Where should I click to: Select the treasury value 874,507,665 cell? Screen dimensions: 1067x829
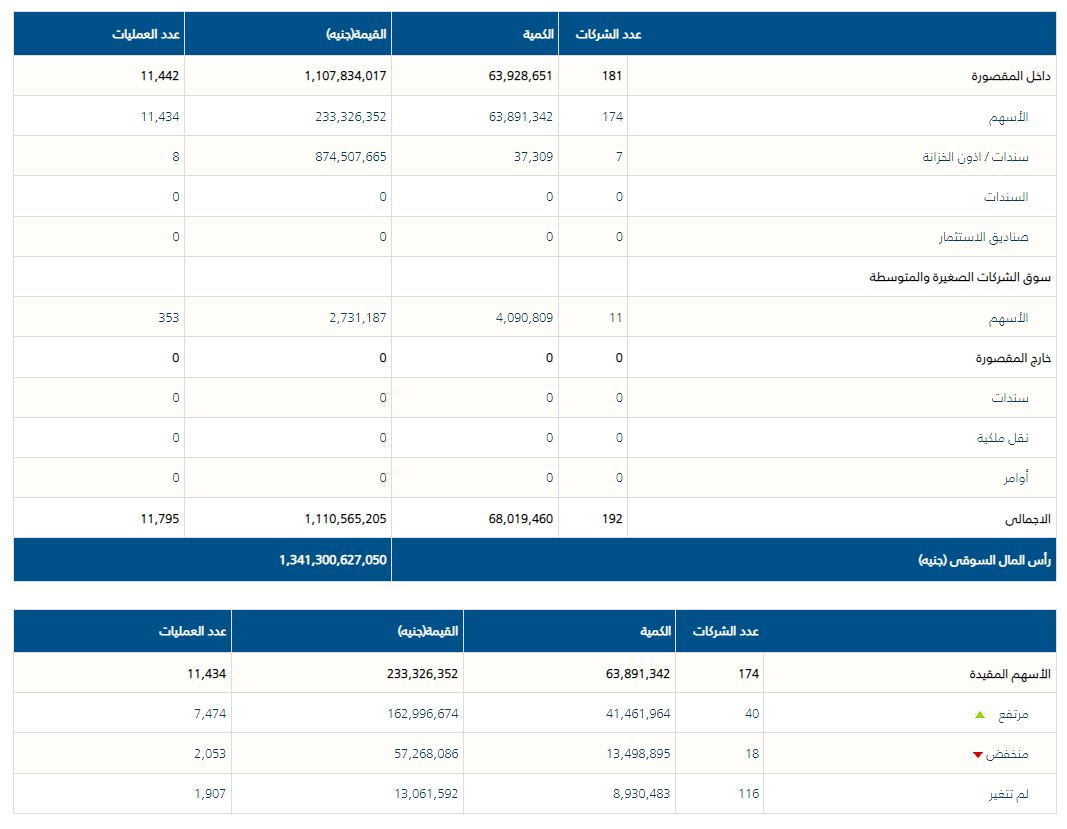(345, 157)
